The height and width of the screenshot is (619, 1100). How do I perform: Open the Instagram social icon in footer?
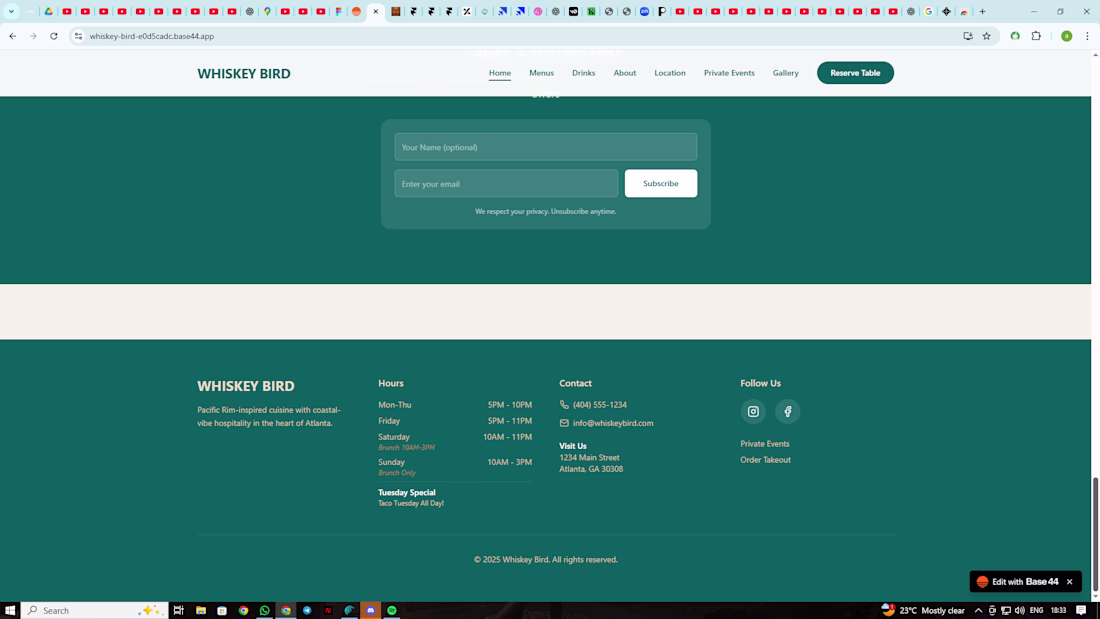(x=753, y=411)
